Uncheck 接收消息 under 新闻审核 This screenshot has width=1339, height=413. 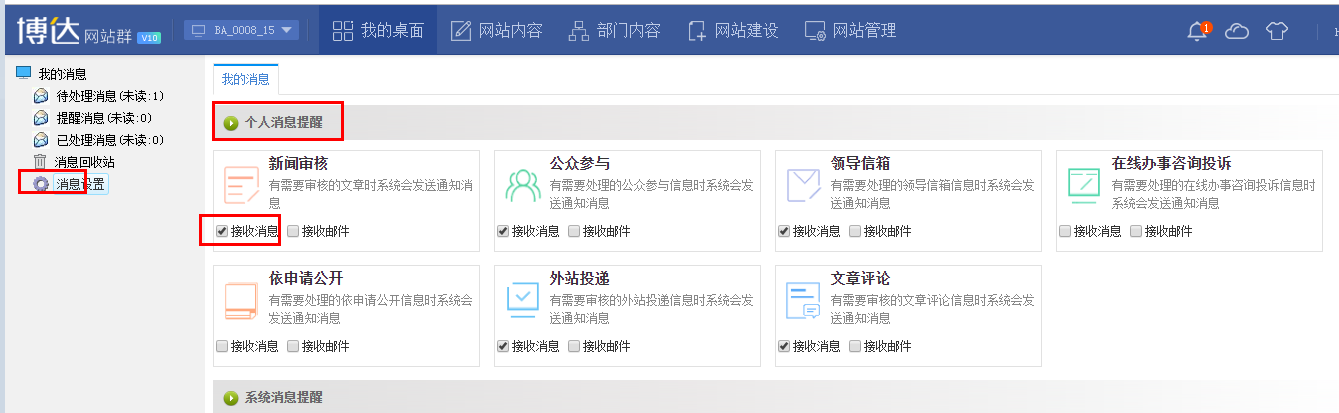coord(222,231)
